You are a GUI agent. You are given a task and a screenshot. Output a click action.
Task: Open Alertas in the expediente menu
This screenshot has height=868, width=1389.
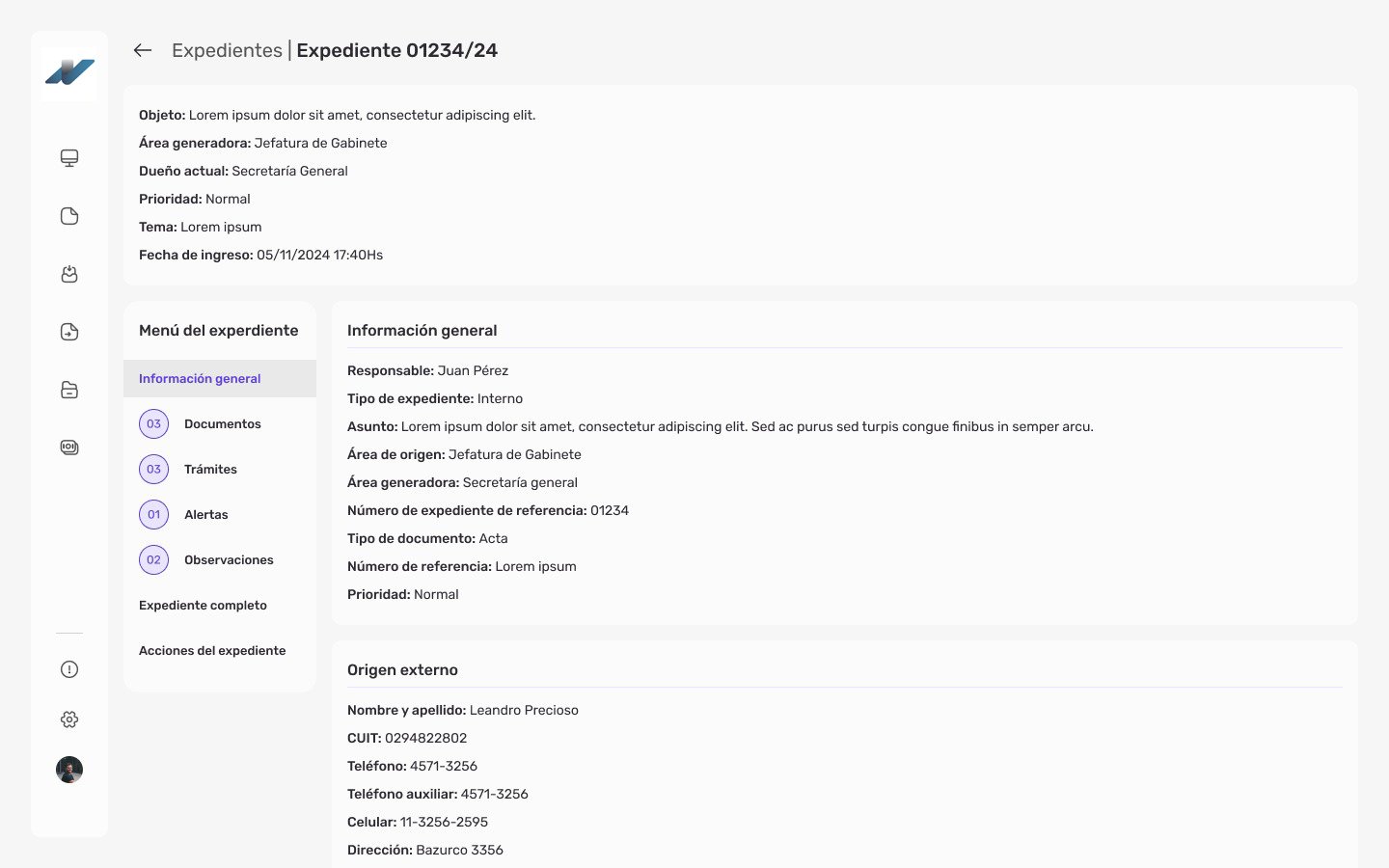206,515
